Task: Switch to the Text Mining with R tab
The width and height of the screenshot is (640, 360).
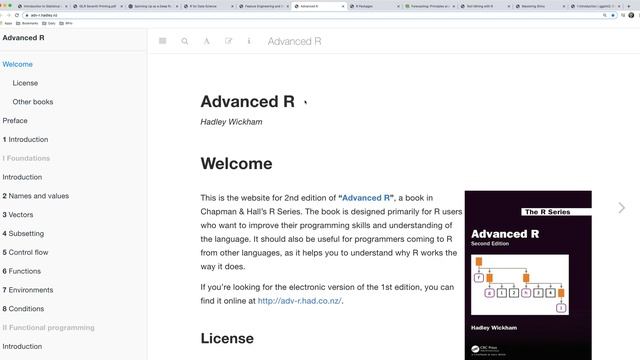Action: (485, 6)
